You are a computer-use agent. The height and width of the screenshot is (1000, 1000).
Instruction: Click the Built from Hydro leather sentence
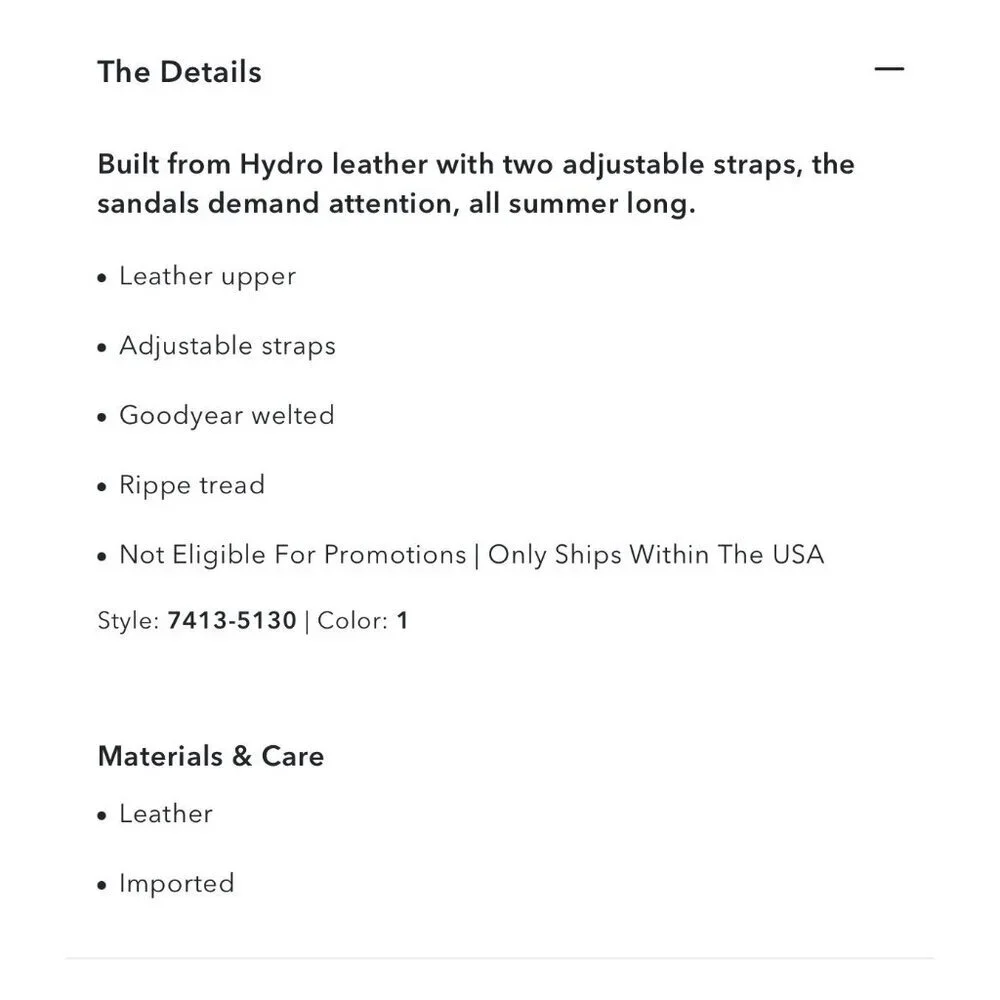[x=476, y=165]
